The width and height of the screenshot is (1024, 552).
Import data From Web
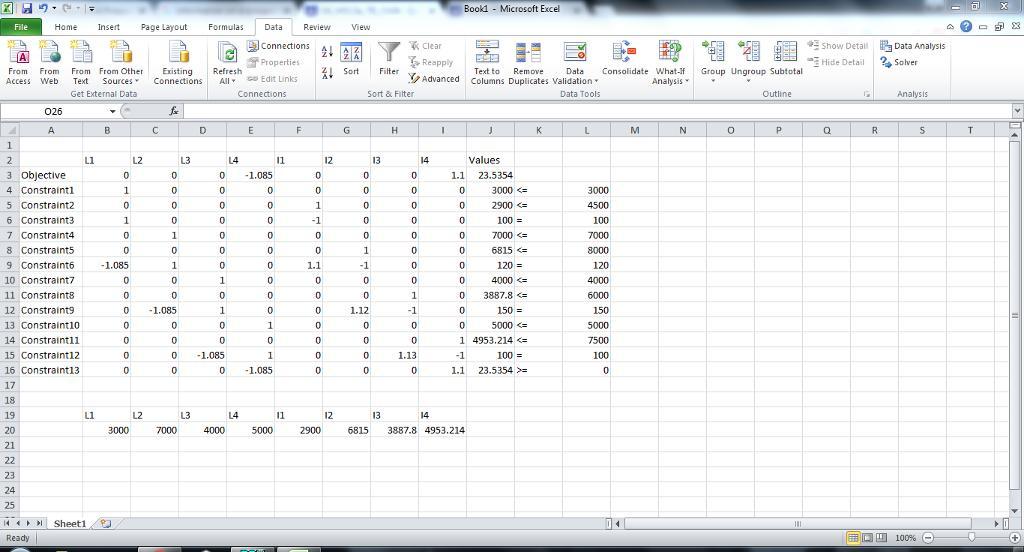click(49, 63)
